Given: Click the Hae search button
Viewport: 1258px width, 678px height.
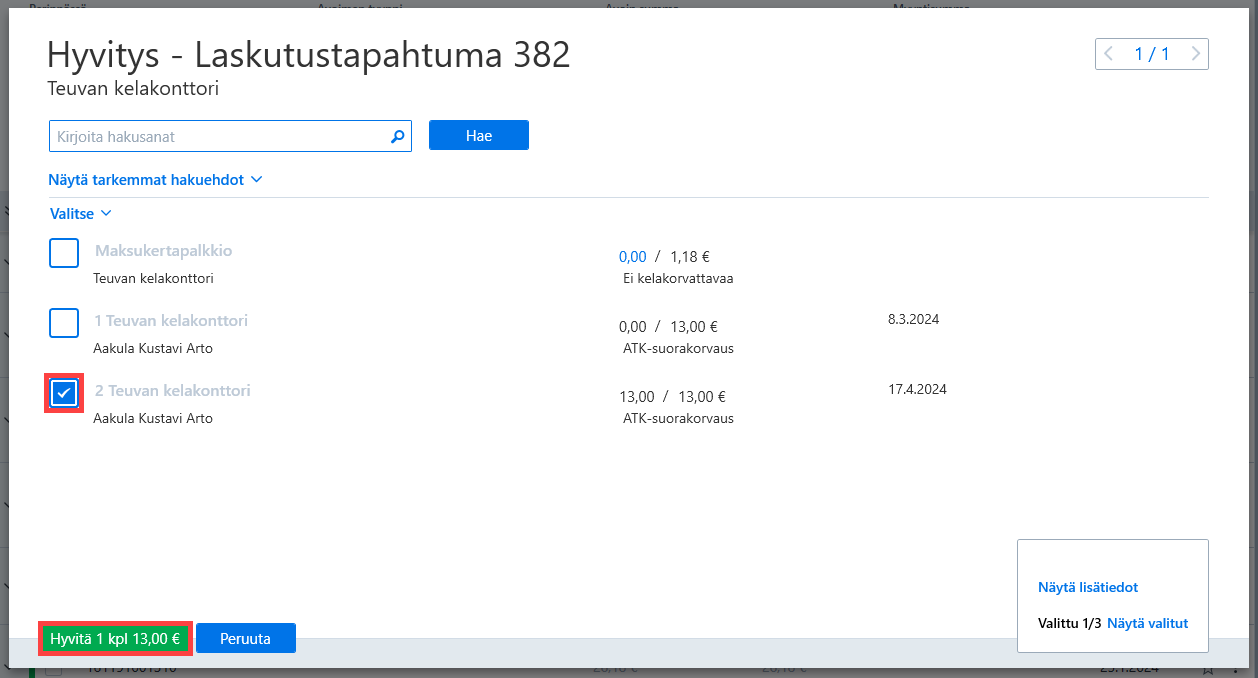Looking at the screenshot, I should tap(479, 136).
